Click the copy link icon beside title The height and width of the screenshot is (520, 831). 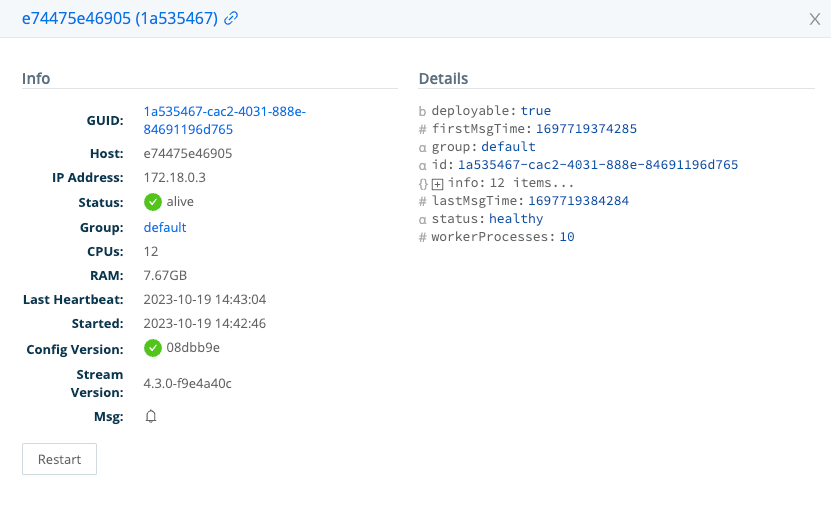point(231,19)
